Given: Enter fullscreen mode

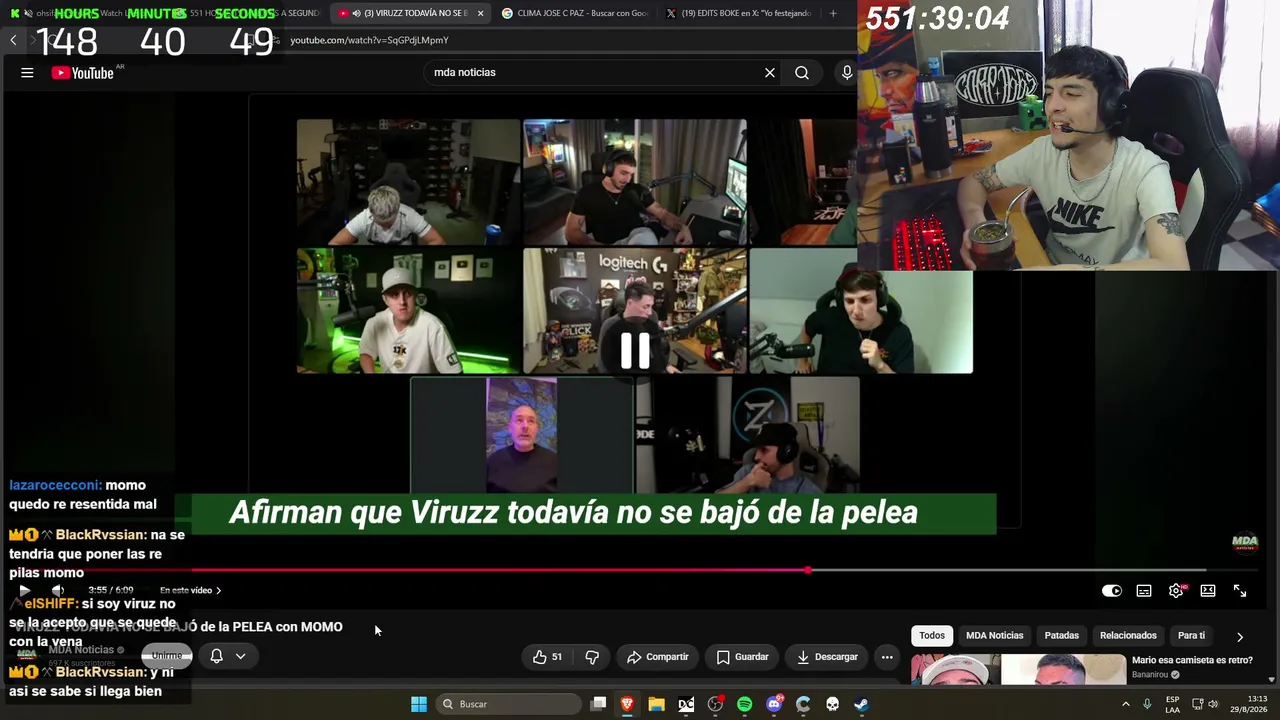Looking at the screenshot, I should [1240, 591].
